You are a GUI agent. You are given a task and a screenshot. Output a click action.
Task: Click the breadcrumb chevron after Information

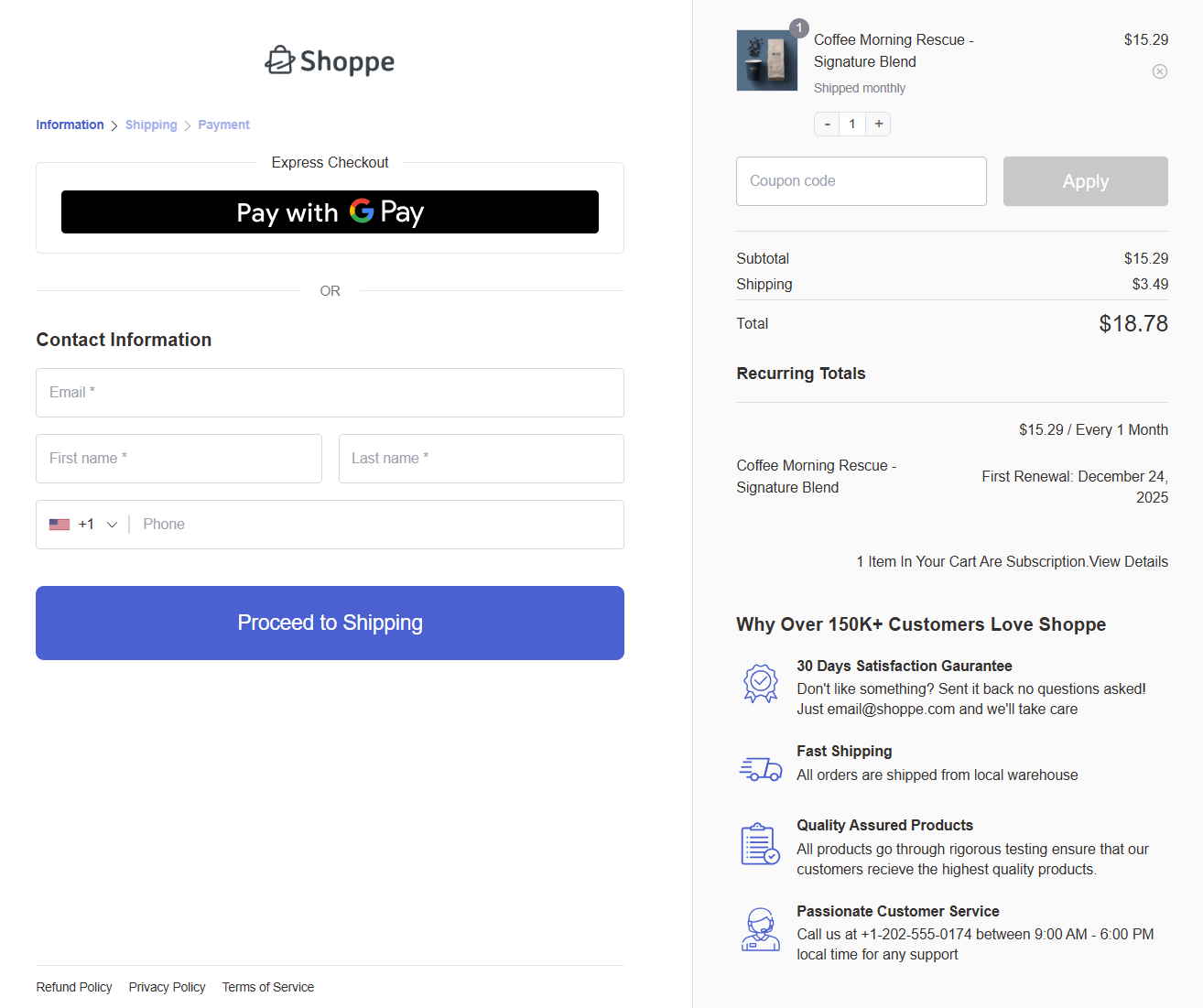pos(114,125)
